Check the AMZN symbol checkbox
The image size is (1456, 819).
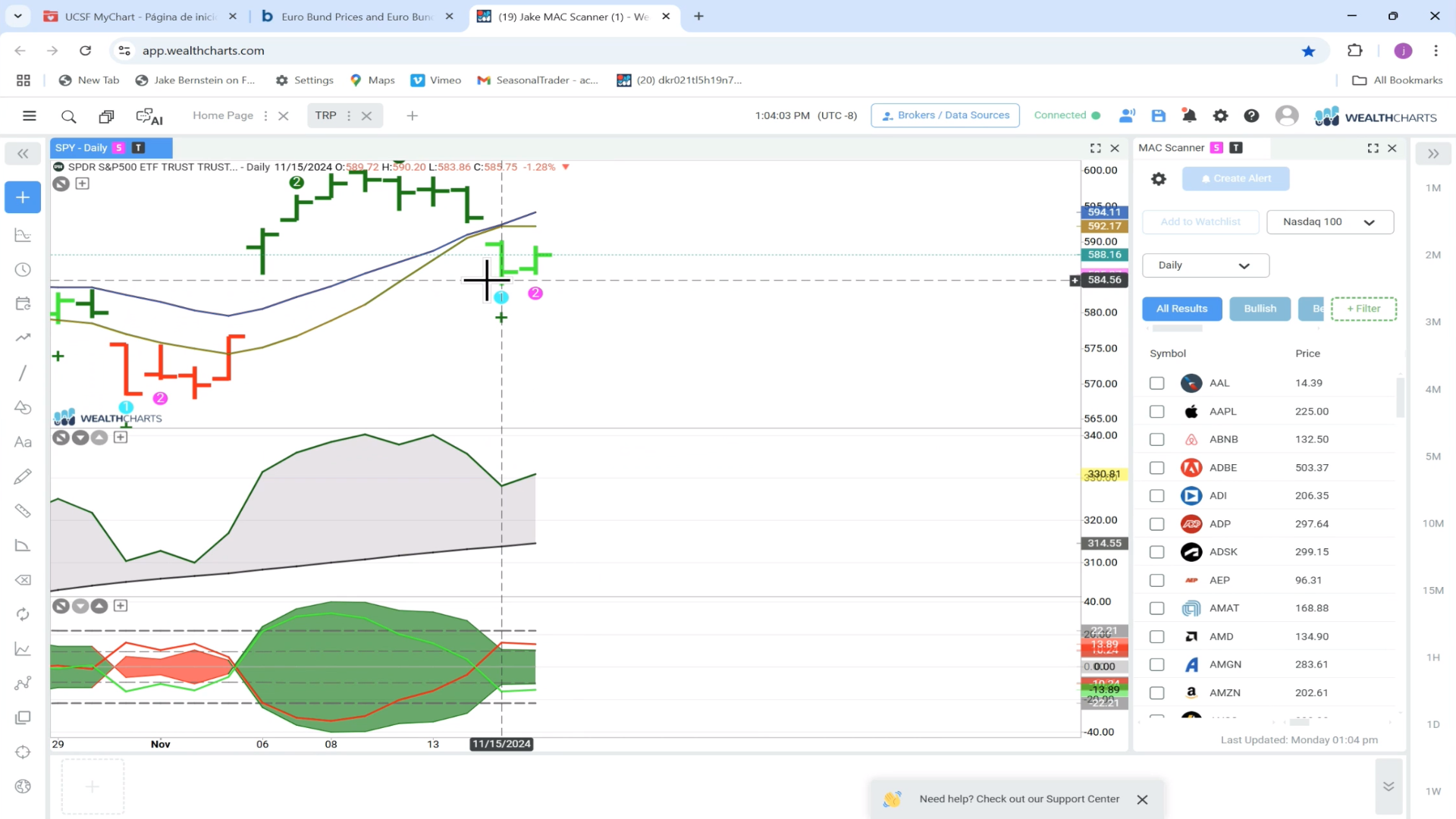[x=1156, y=693]
